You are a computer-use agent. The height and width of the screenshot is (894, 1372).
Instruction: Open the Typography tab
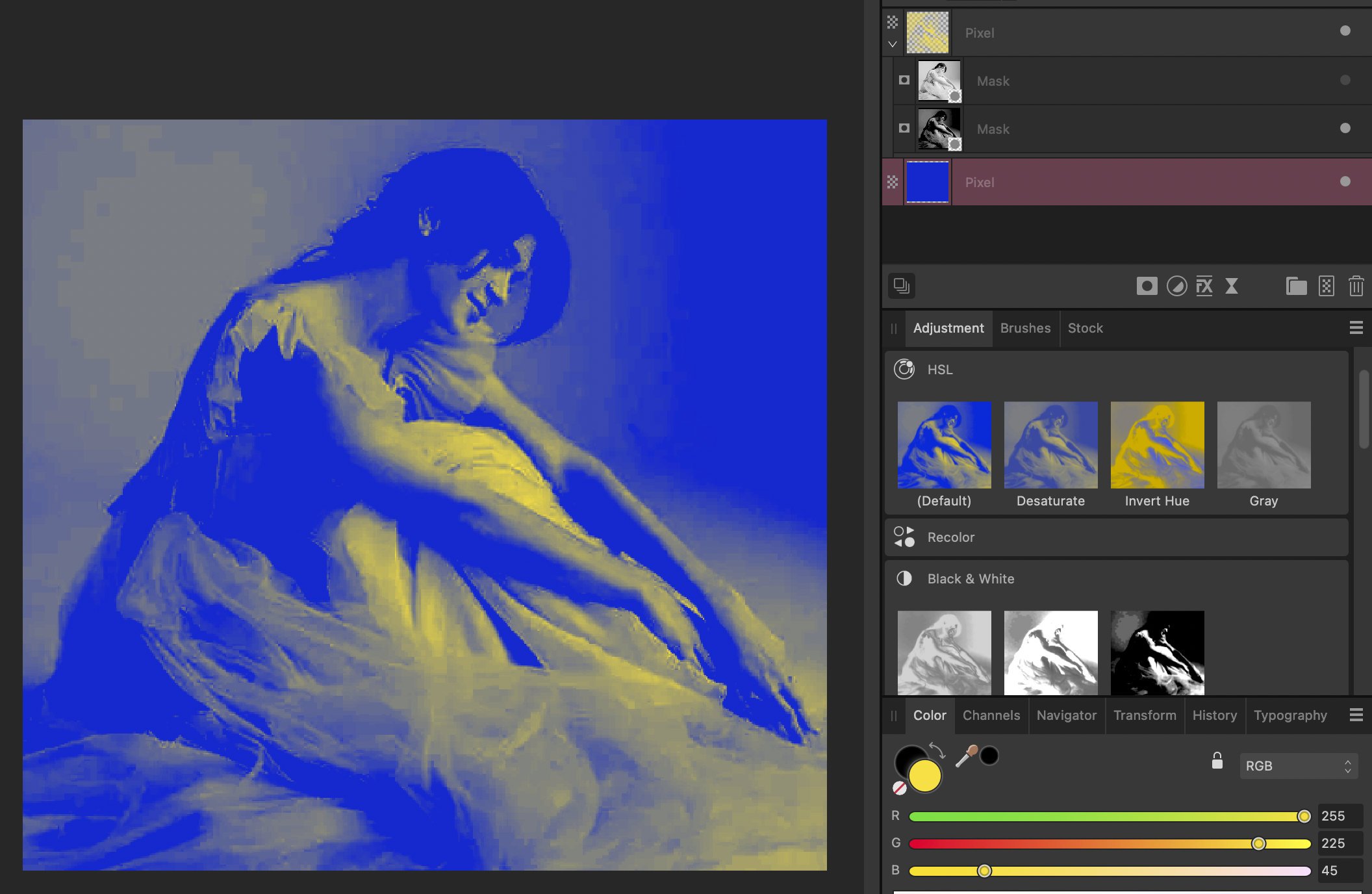point(1290,715)
